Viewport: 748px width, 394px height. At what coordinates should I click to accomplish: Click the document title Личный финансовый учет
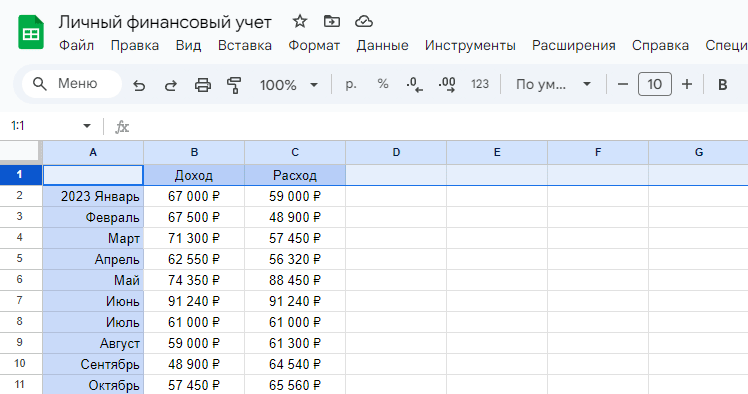165,22
